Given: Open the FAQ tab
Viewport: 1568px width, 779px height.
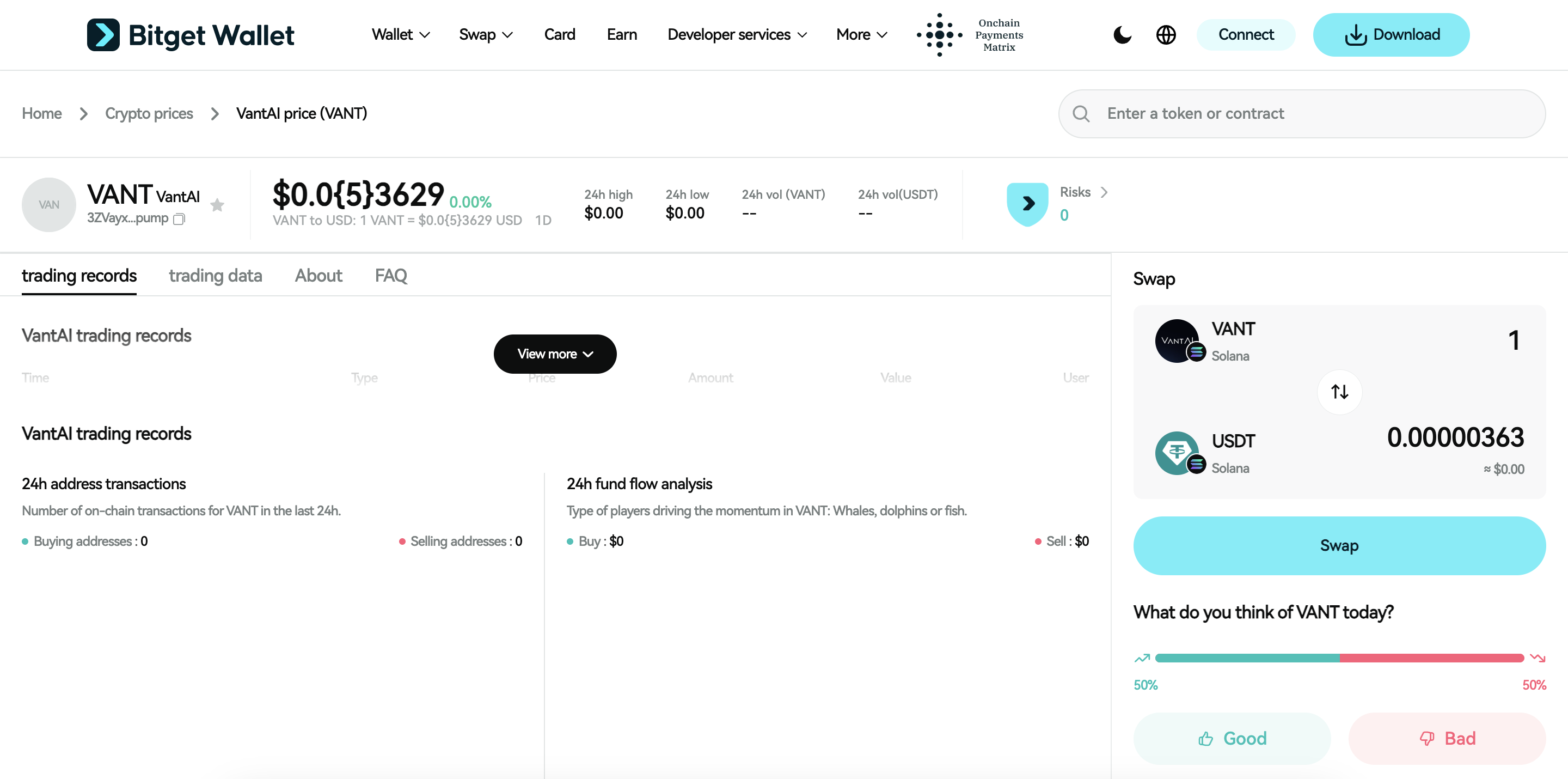Looking at the screenshot, I should [391, 275].
